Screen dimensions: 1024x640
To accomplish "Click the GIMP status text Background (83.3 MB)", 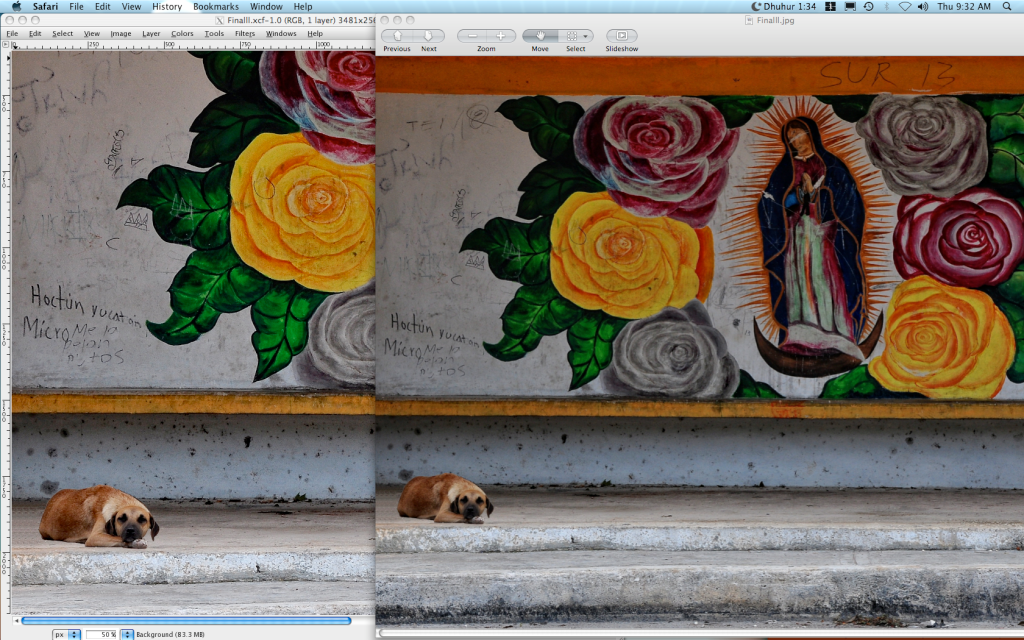I will pos(170,634).
